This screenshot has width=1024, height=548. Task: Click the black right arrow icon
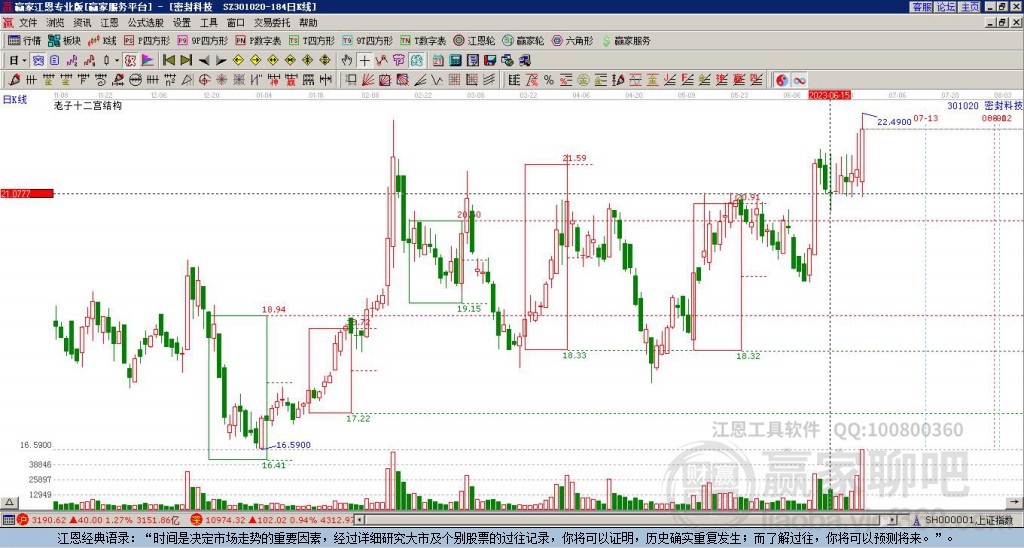tap(221, 61)
